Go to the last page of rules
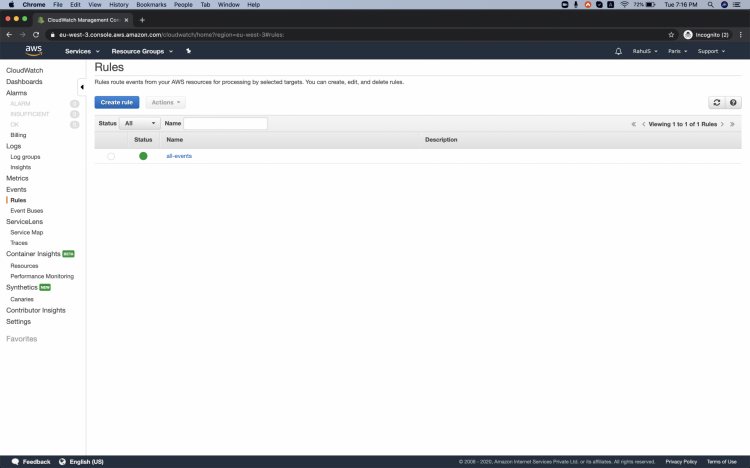The image size is (750, 468). (732, 124)
